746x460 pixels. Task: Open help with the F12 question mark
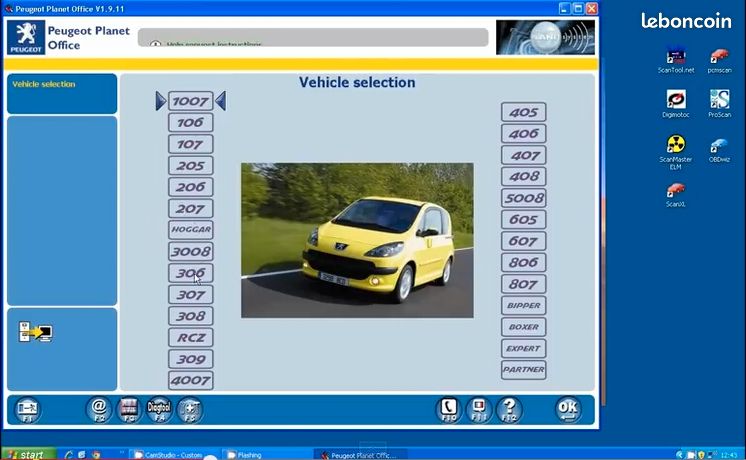pos(509,410)
